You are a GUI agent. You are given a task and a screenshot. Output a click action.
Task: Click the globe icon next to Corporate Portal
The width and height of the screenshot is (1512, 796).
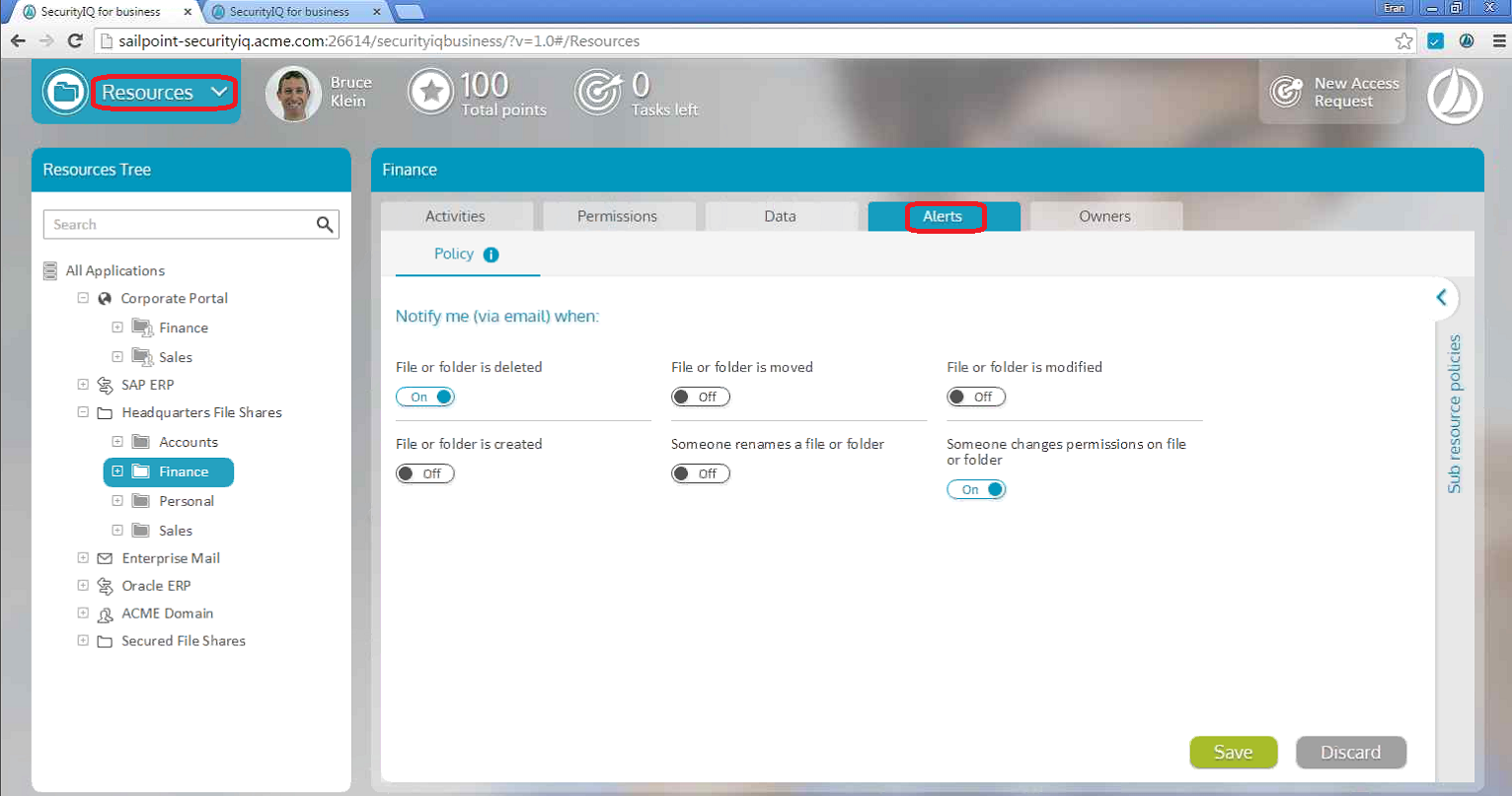(105, 298)
